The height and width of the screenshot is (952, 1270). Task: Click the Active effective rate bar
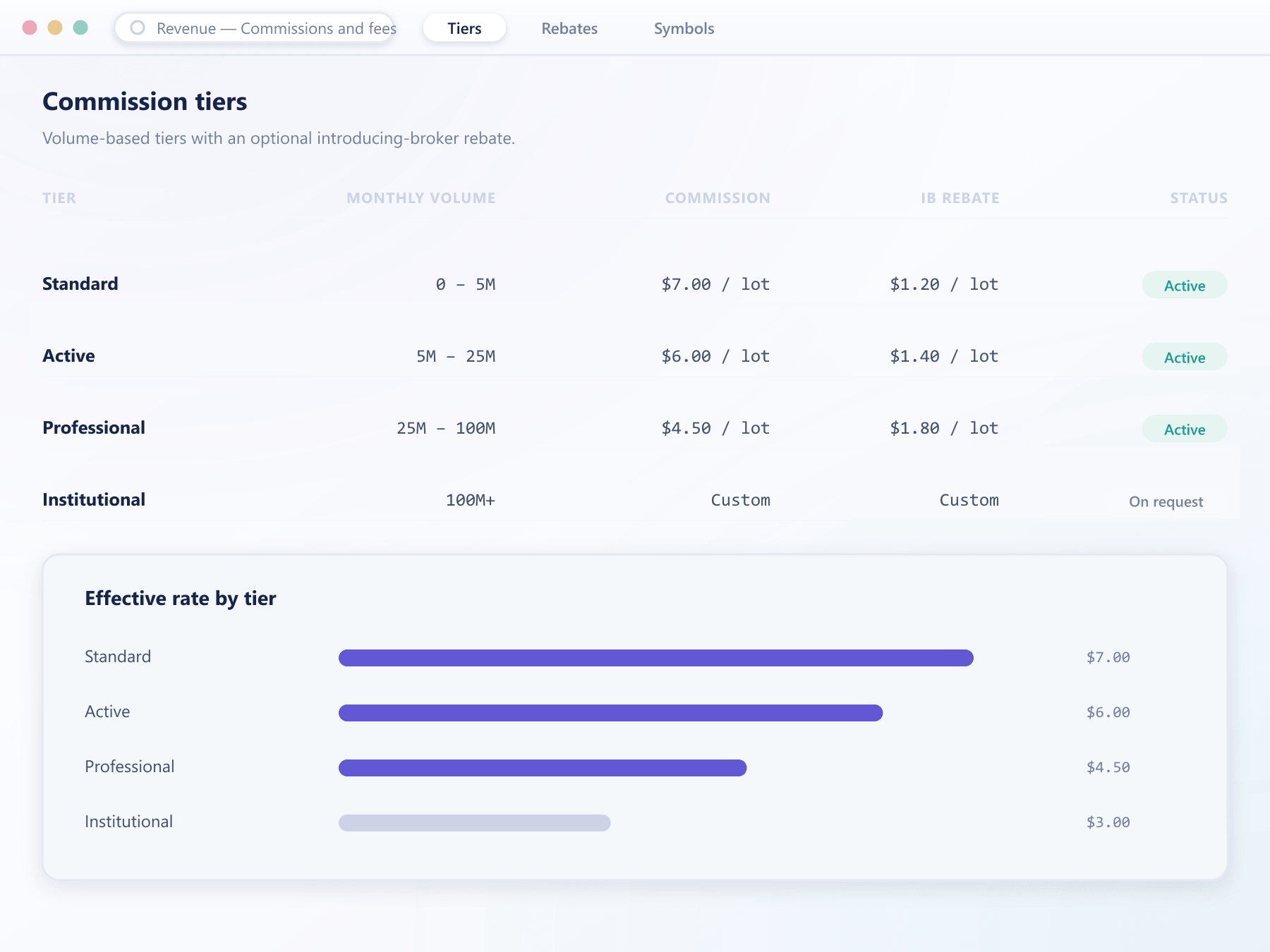click(611, 713)
